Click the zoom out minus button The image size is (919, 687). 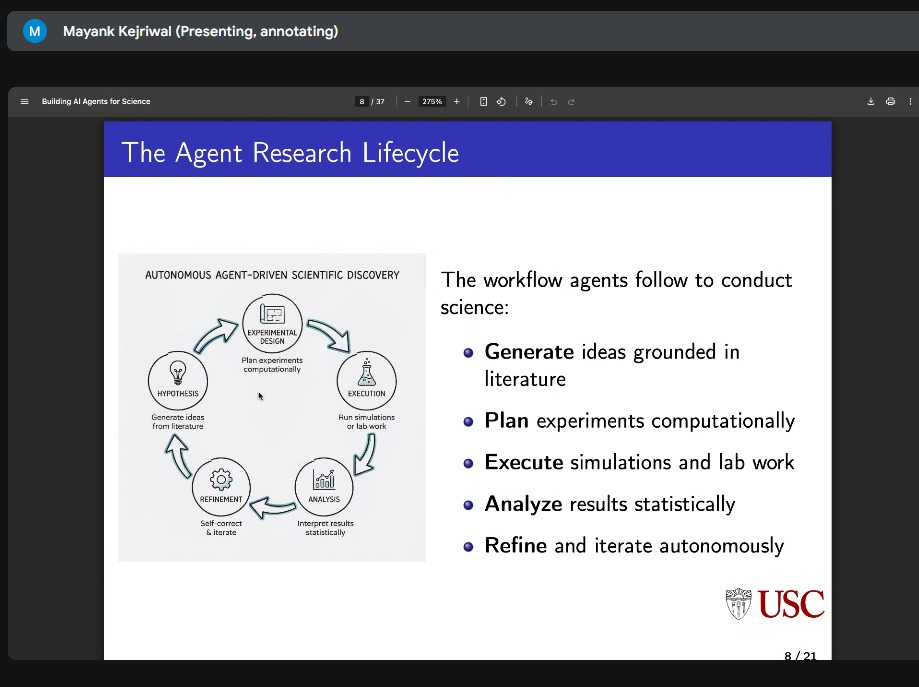click(x=407, y=101)
